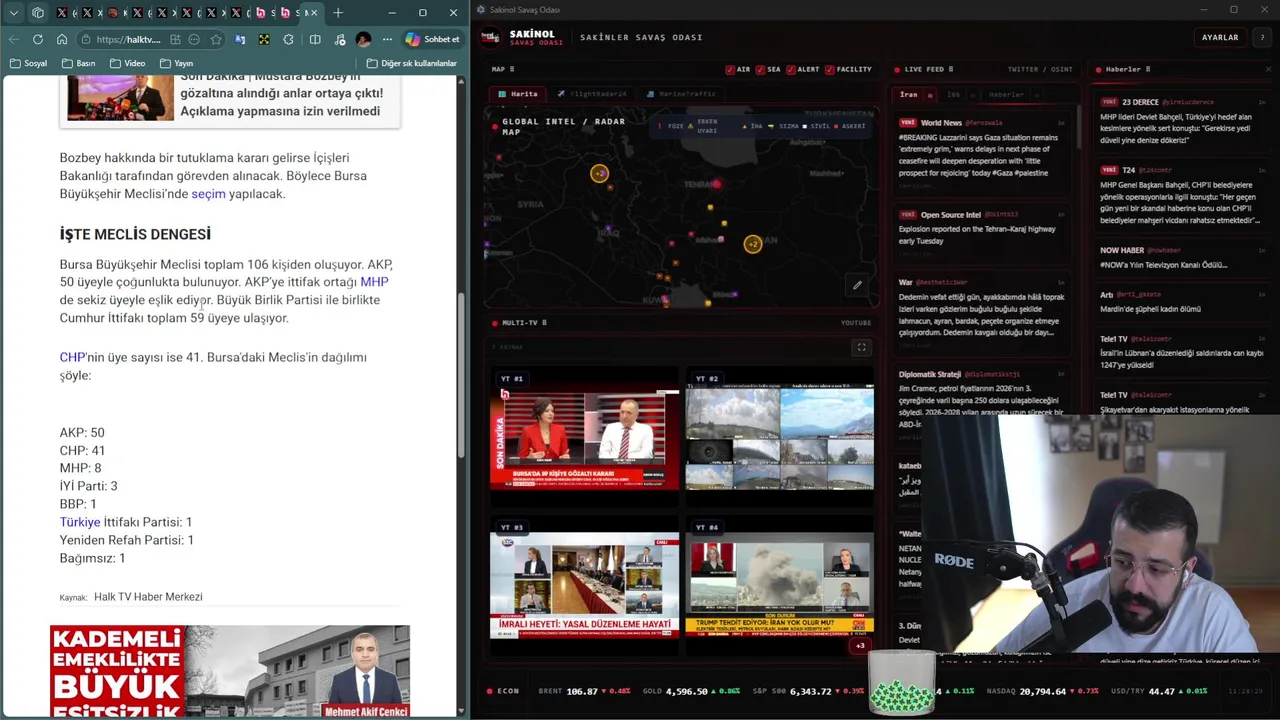Select the İBB live feed tab

954,95
